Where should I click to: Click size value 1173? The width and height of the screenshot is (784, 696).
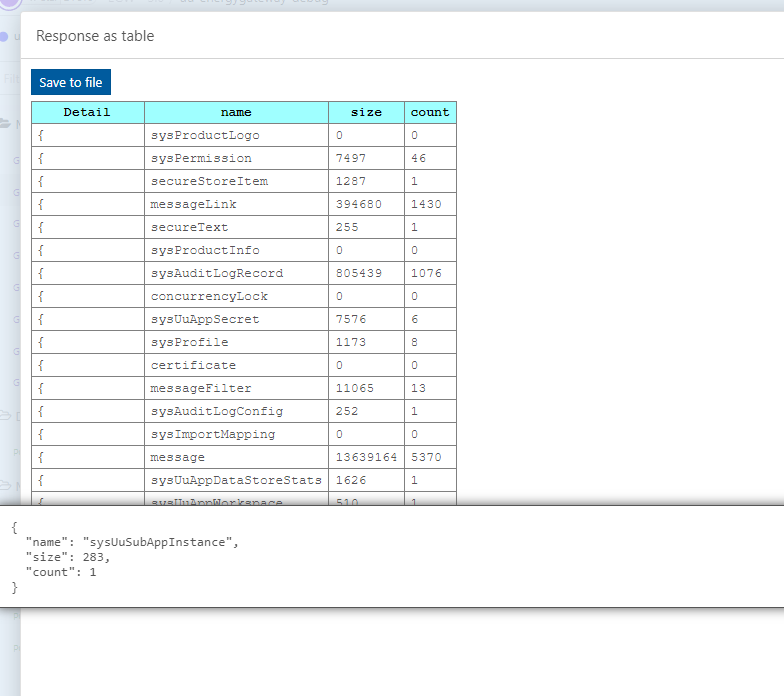tap(350, 342)
